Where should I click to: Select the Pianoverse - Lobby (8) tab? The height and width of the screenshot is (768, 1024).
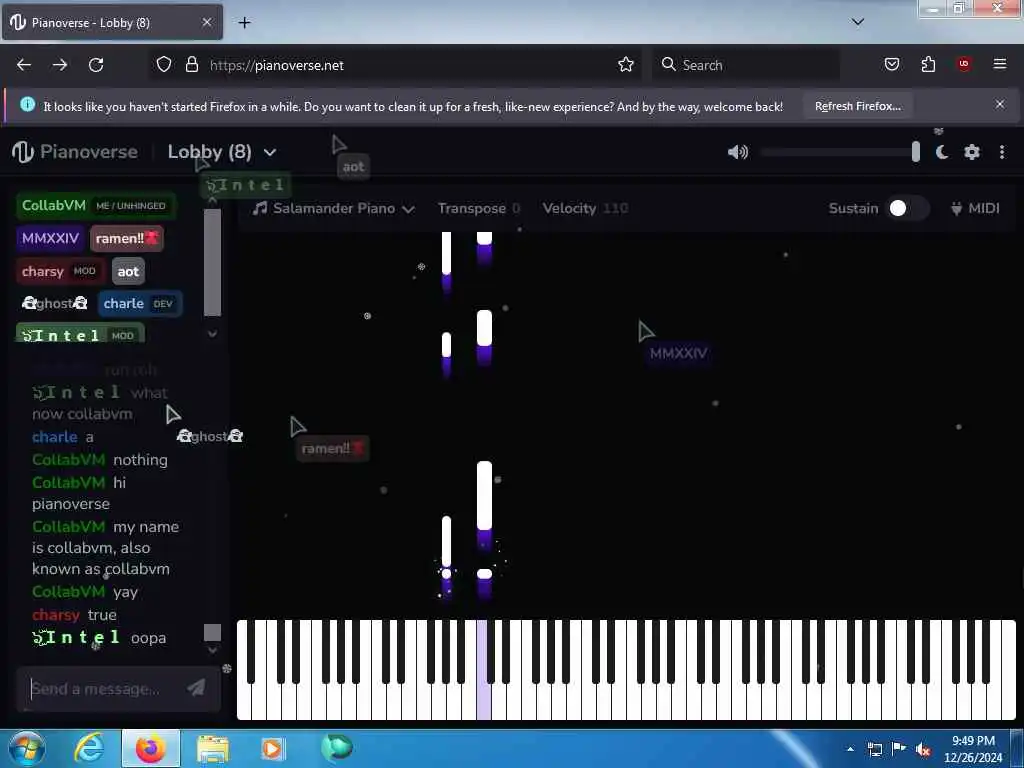click(112, 22)
